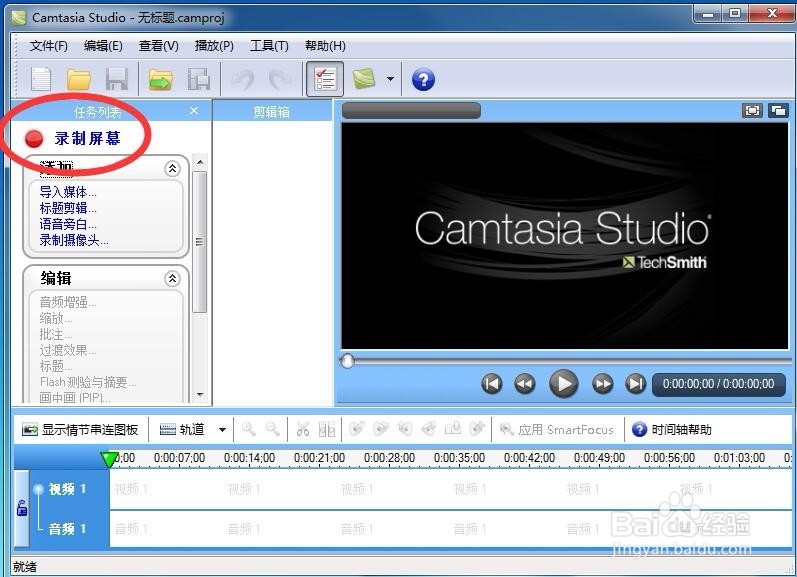Viewport: 797px width, 577px height.
Task: Click the 0:00:00;00 time display
Action: pos(718,384)
